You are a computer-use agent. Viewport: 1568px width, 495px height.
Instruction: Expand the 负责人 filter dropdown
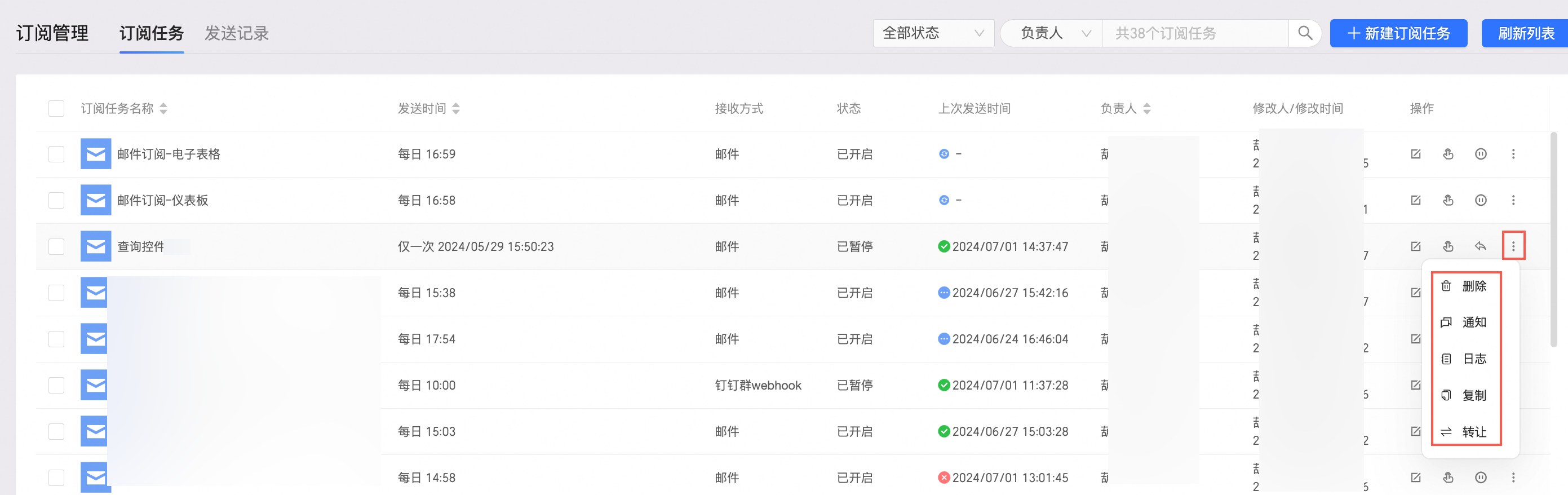[1052, 33]
